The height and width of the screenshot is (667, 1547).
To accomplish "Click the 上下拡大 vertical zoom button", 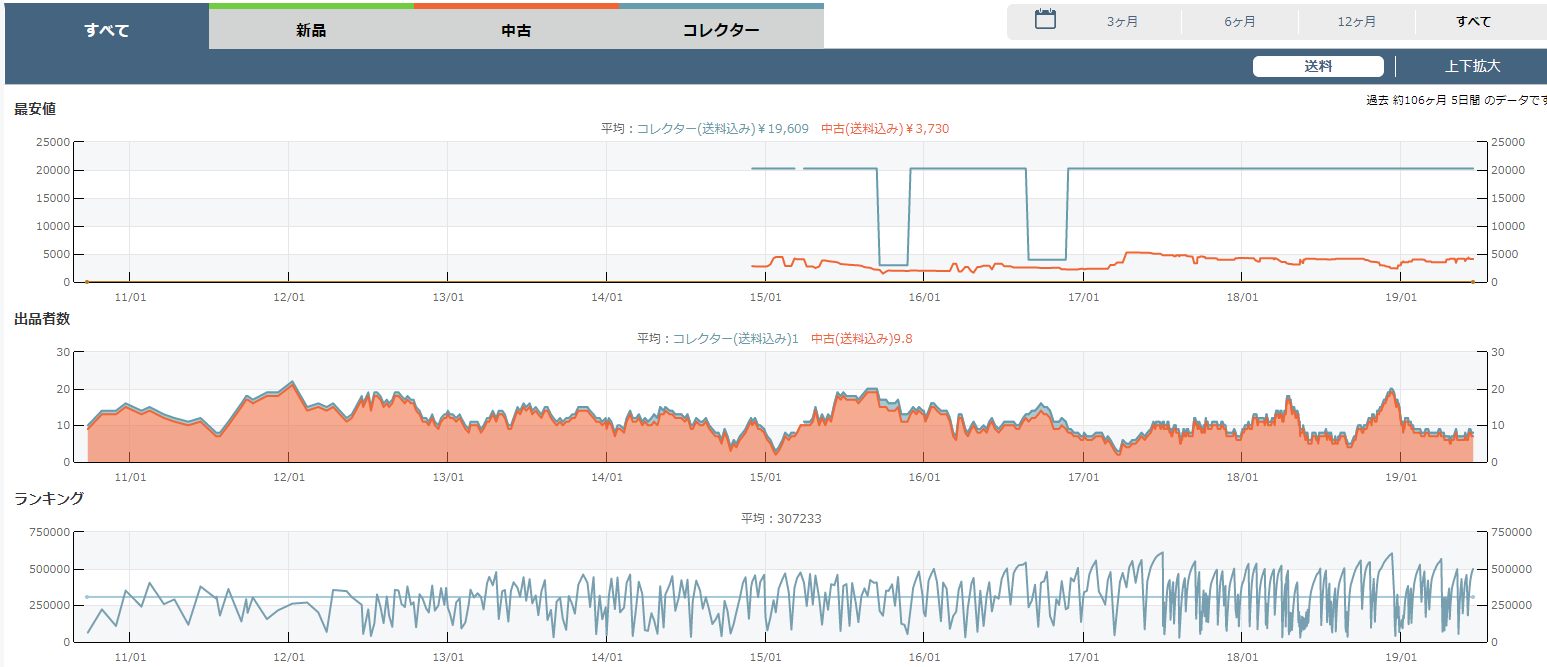I will (x=1472, y=66).
